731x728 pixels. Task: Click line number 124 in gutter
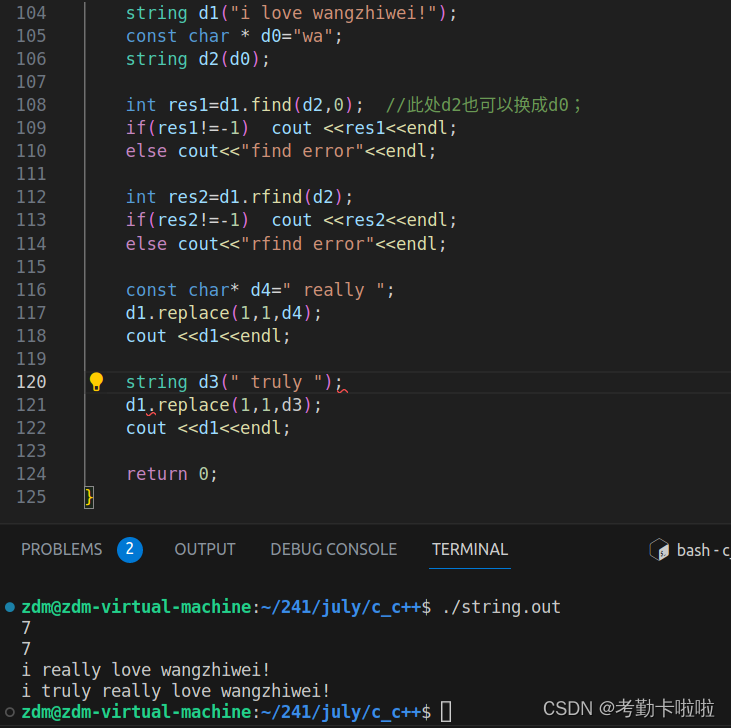coord(31,474)
